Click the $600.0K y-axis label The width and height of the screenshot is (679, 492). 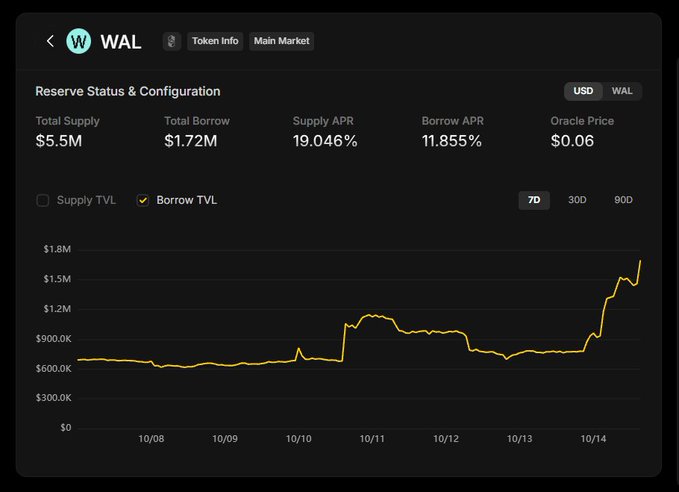click(x=54, y=369)
